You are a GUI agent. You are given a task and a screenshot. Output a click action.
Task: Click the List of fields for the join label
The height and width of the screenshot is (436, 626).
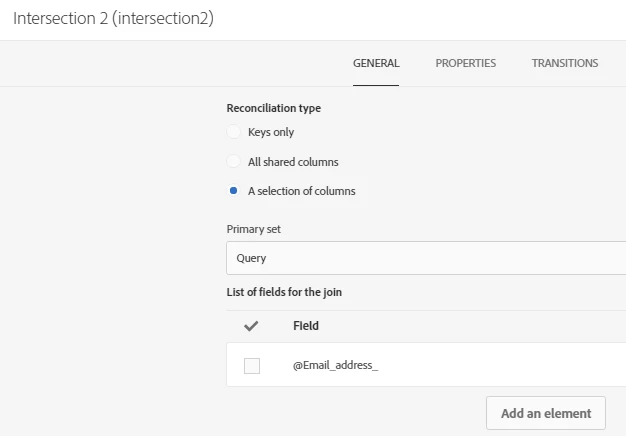[286, 292]
